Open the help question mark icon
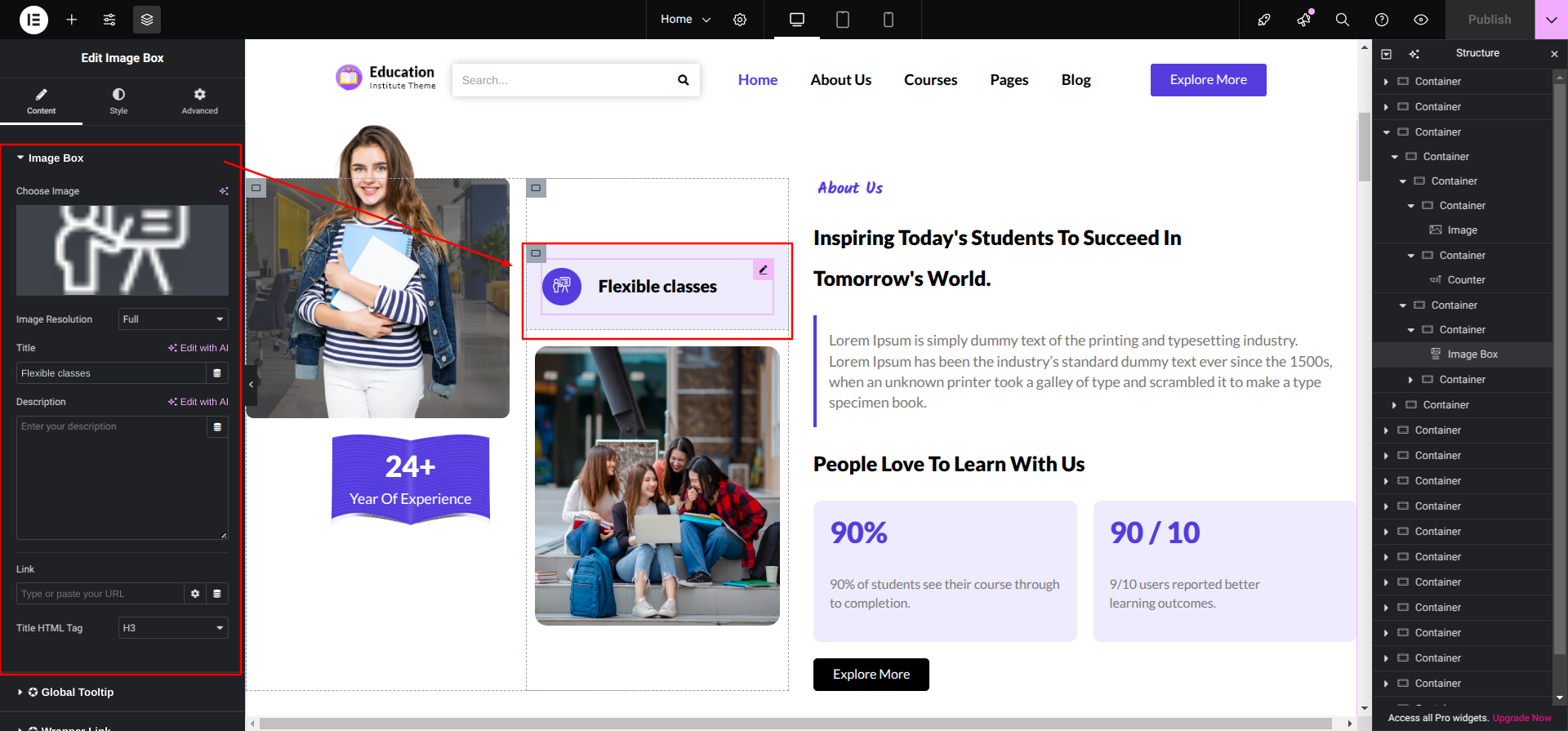 (1382, 20)
